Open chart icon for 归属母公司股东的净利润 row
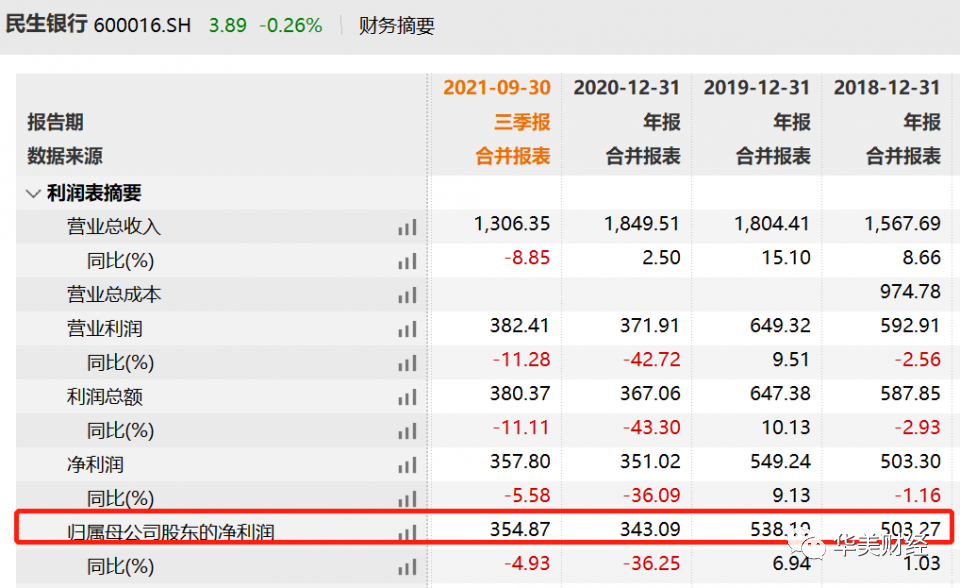This screenshot has width=960, height=588. pos(407,532)
